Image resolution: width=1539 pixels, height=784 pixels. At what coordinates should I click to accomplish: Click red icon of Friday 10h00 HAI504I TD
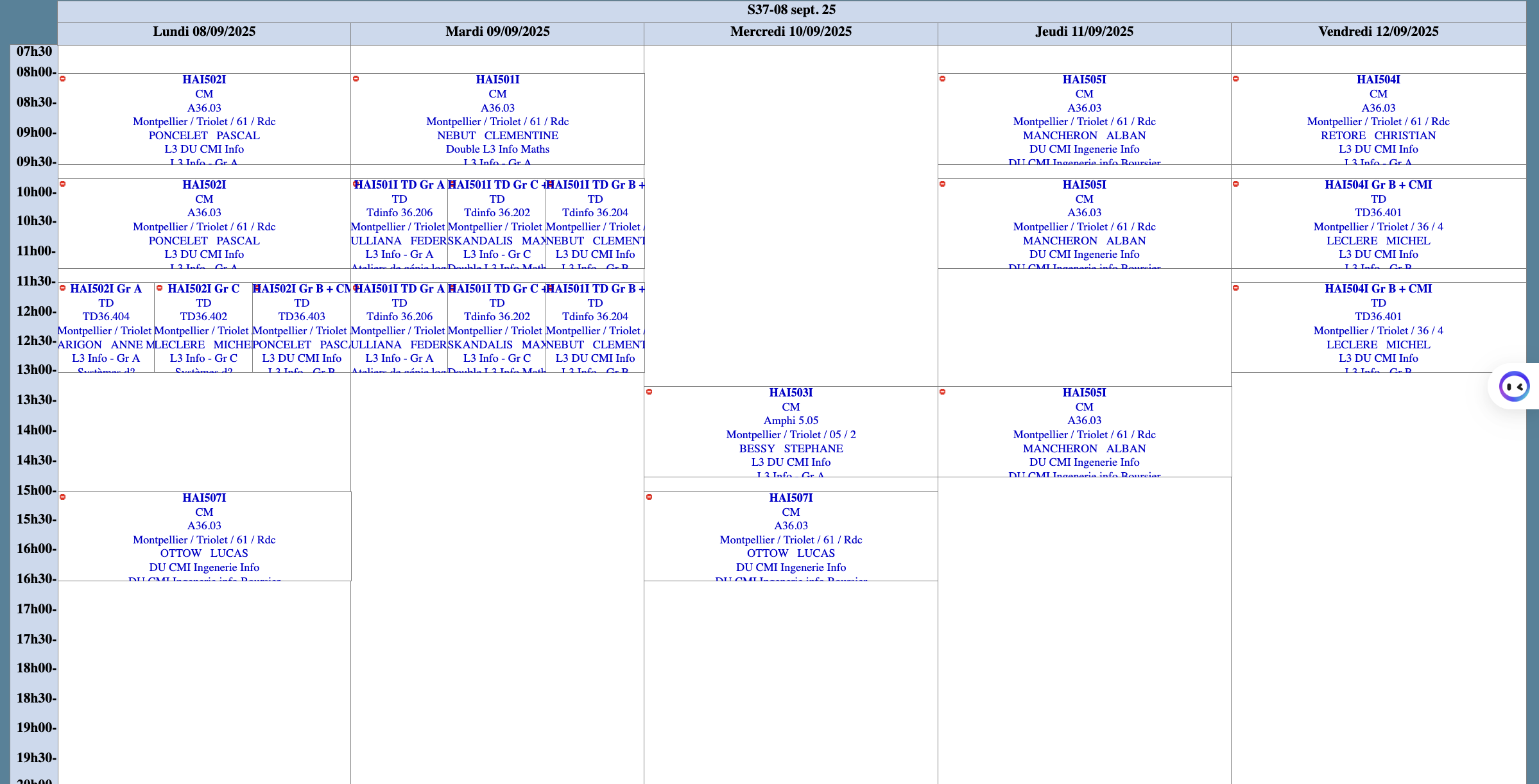pyautogui.click(x=1236, y=184)
